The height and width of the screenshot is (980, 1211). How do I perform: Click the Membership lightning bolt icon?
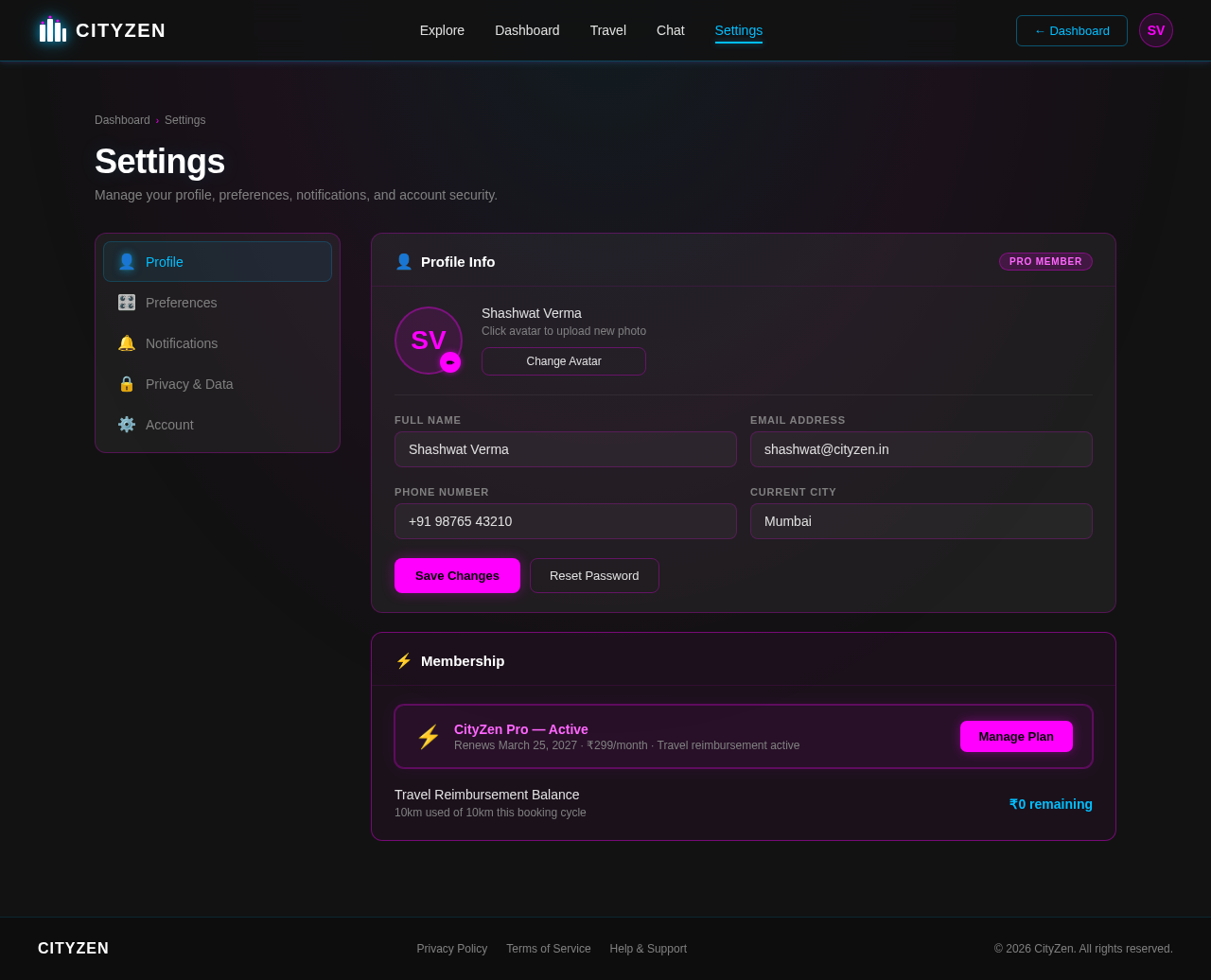(x=403, y=660)
